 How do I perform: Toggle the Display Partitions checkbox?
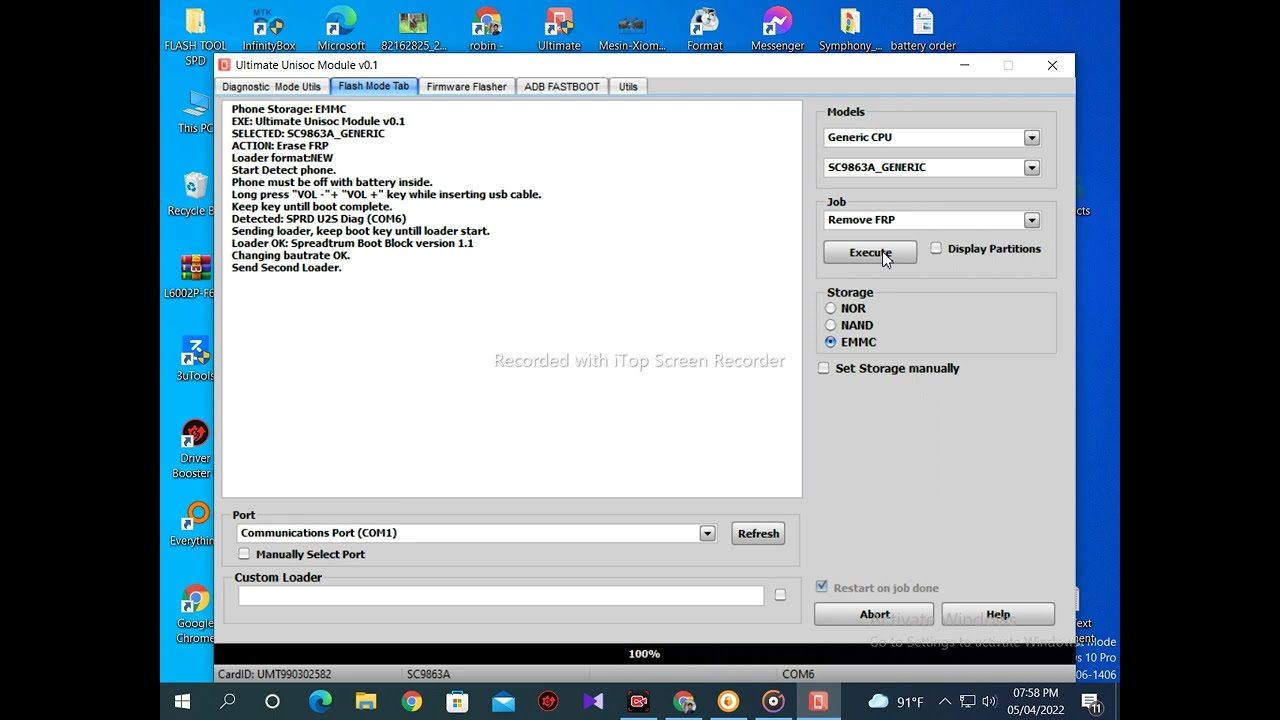[936, 248]
